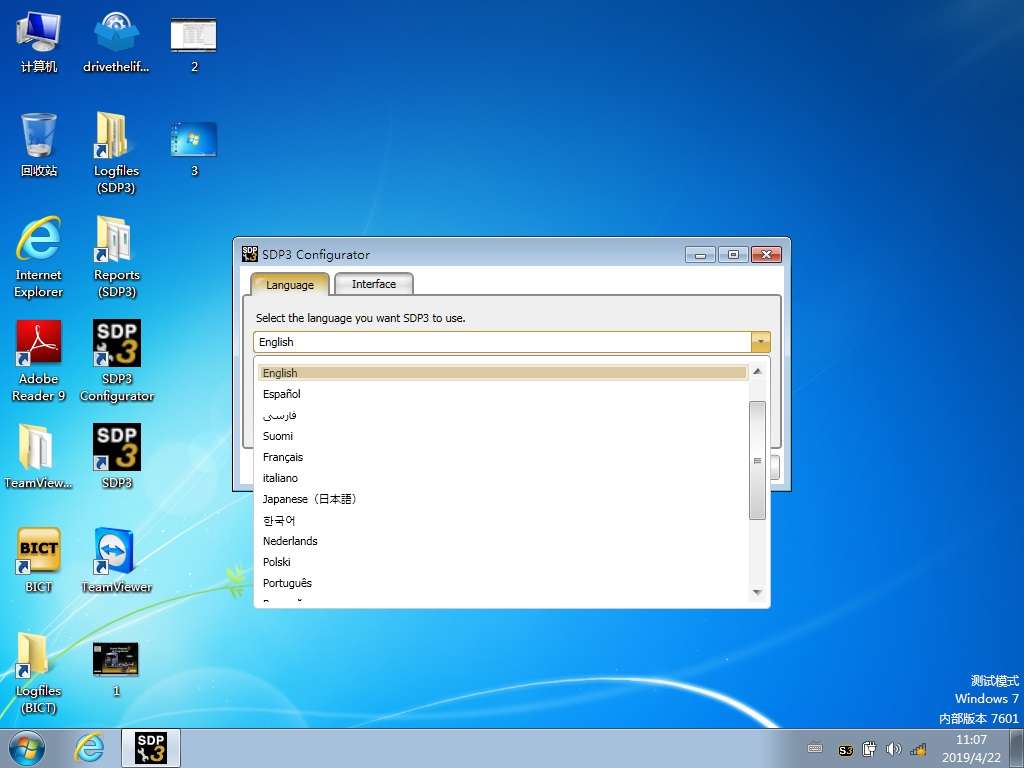Click the language list scroll-up arrow
The image size is (1024, 768).
(758, 372)
